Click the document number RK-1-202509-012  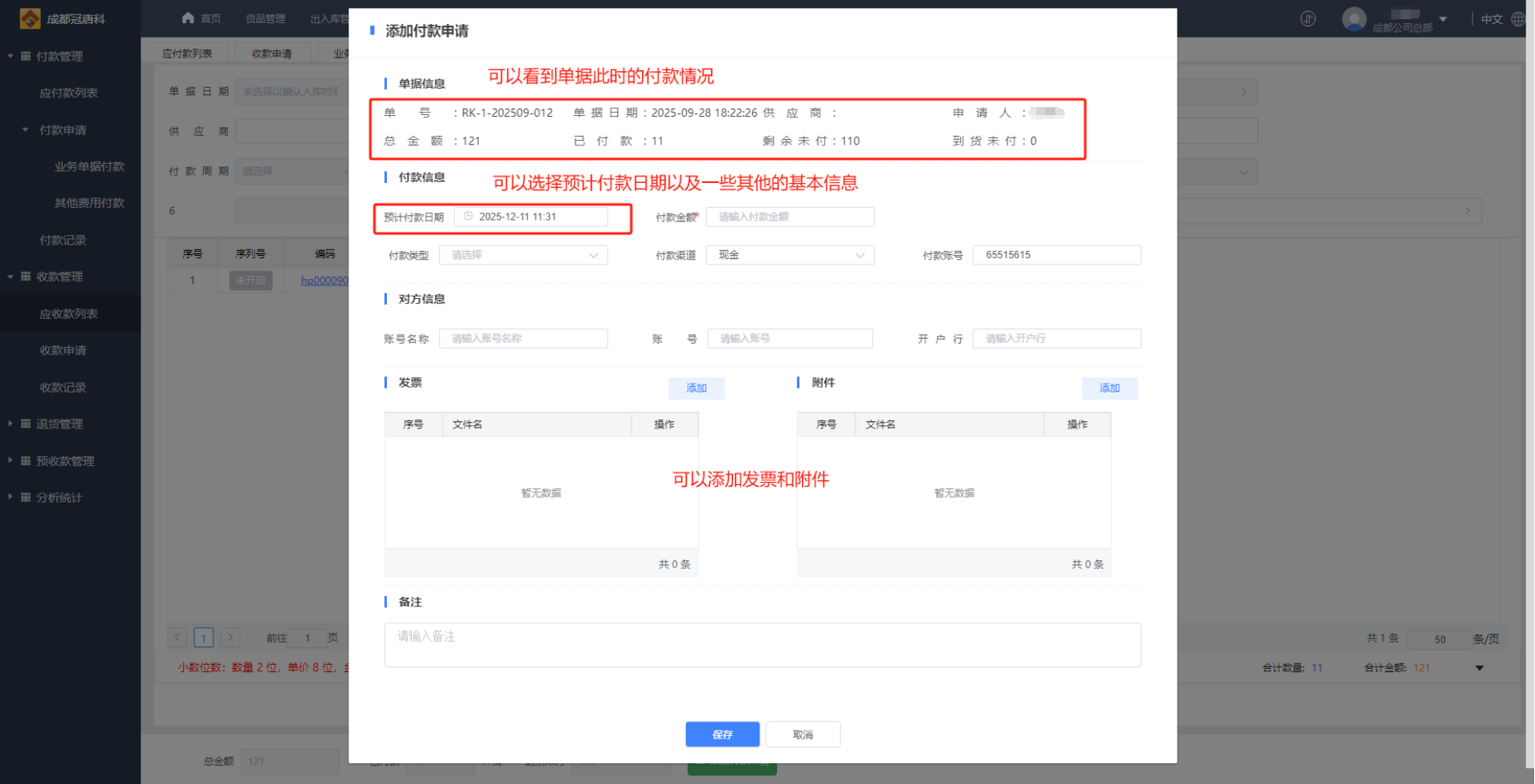coord(507,113)
